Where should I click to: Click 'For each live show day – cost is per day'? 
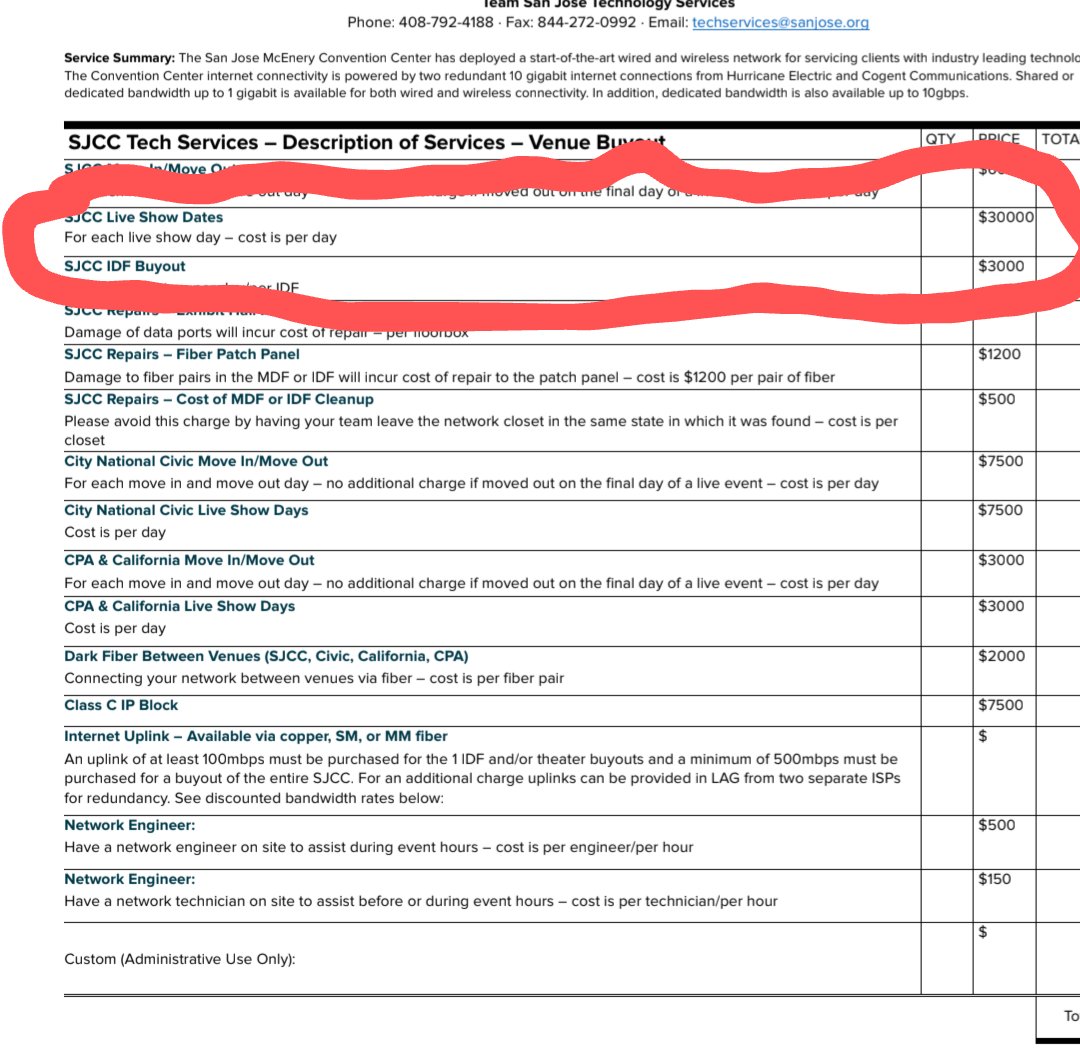pos(200,238)
